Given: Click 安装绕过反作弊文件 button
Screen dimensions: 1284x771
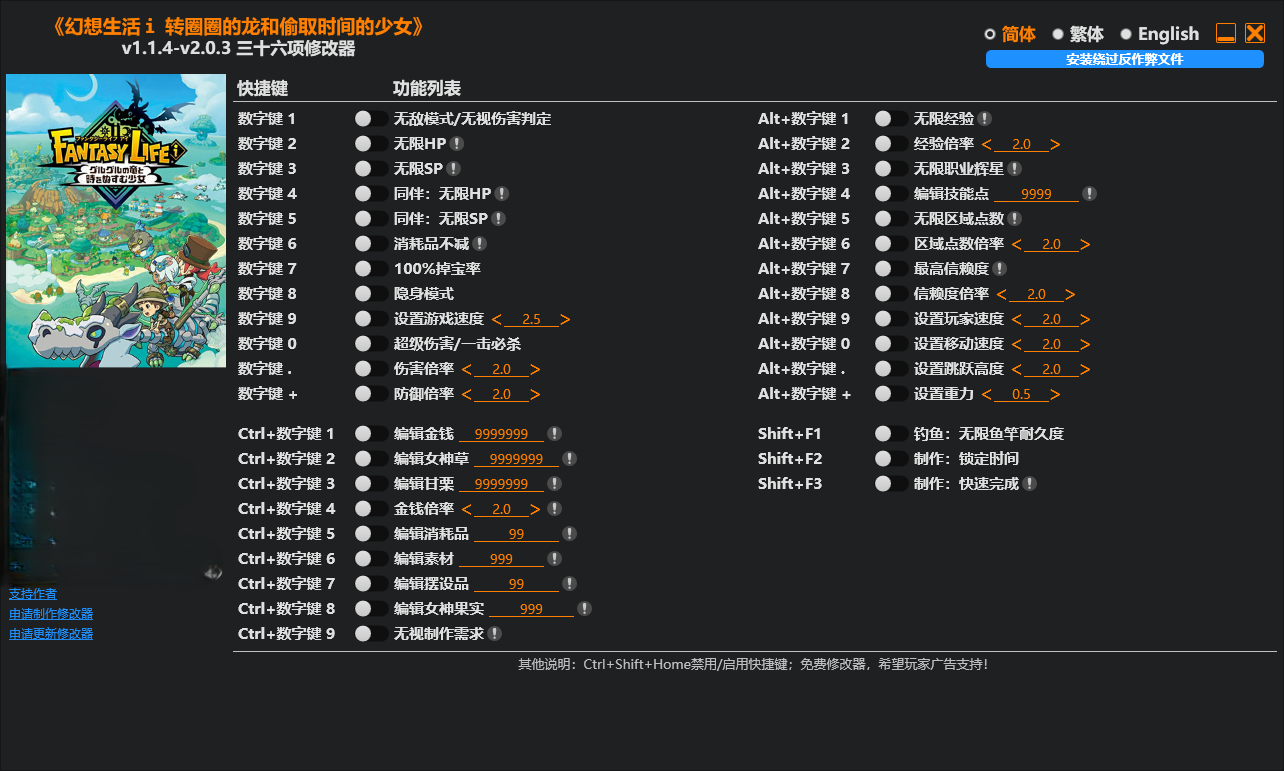Looking at the screenshot, I should (x=1124, y=59).
